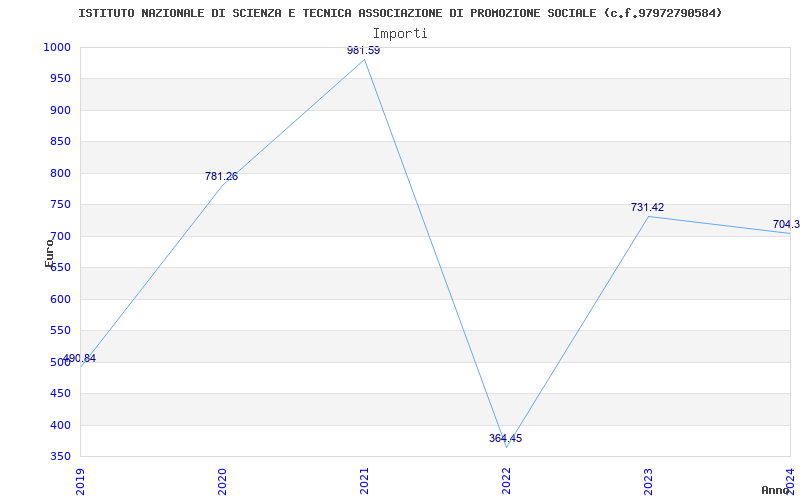The height and width of the screenshot is (500, 800).
Task: Click the 600 y-axis tick label
Action: tap(60, 299)
